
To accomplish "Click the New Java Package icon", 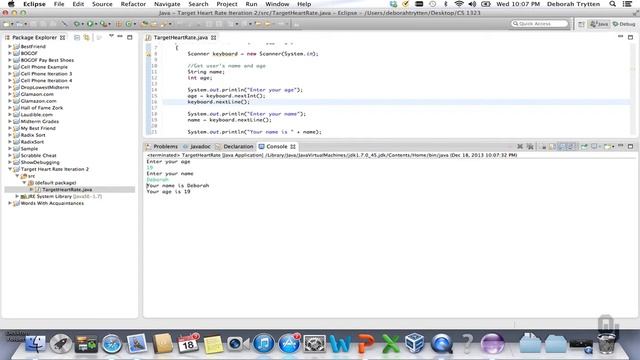I will coord(119,24).
